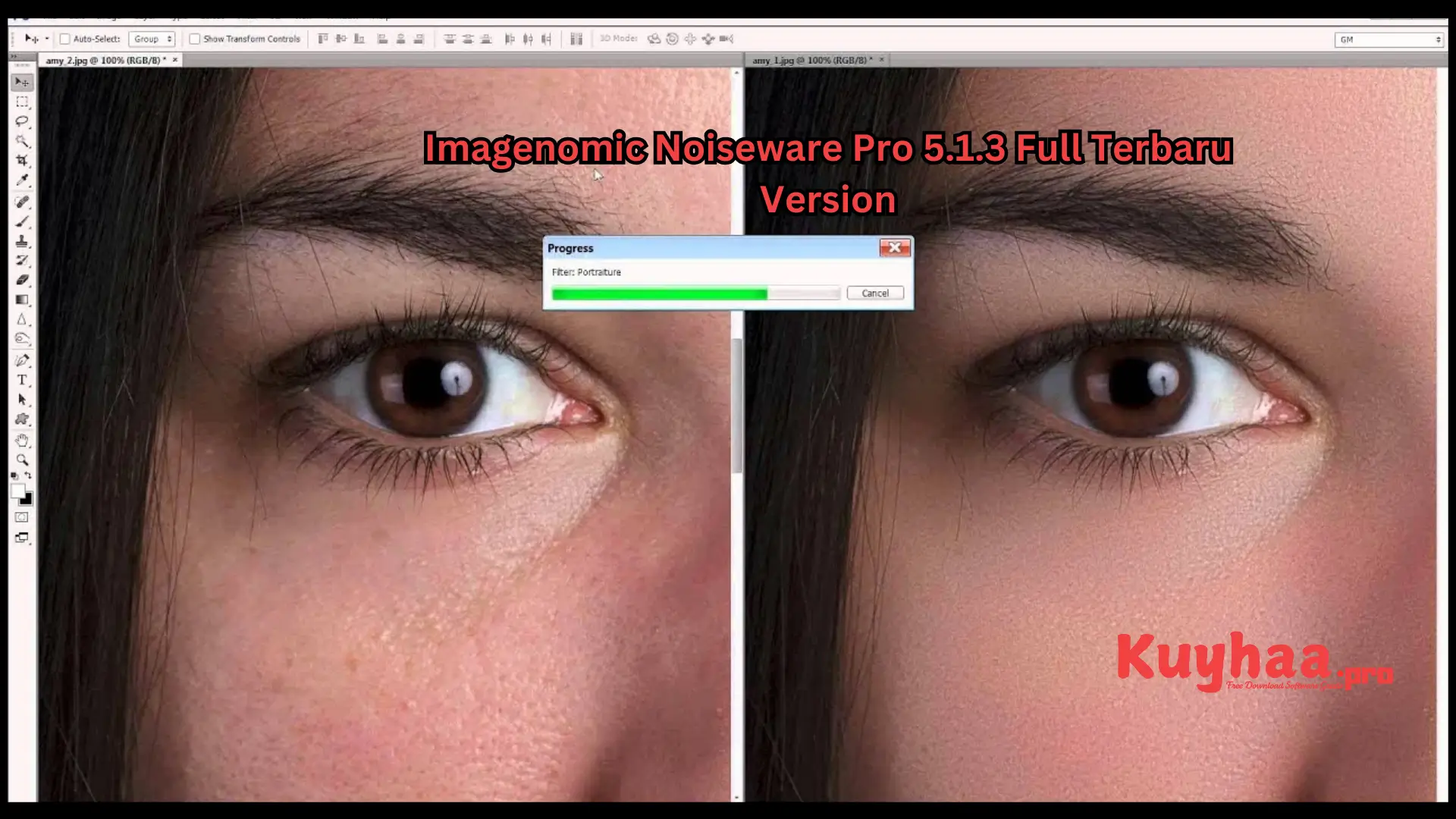
Task: Click 3D Rotate mode icon
Action: point(654,39)
